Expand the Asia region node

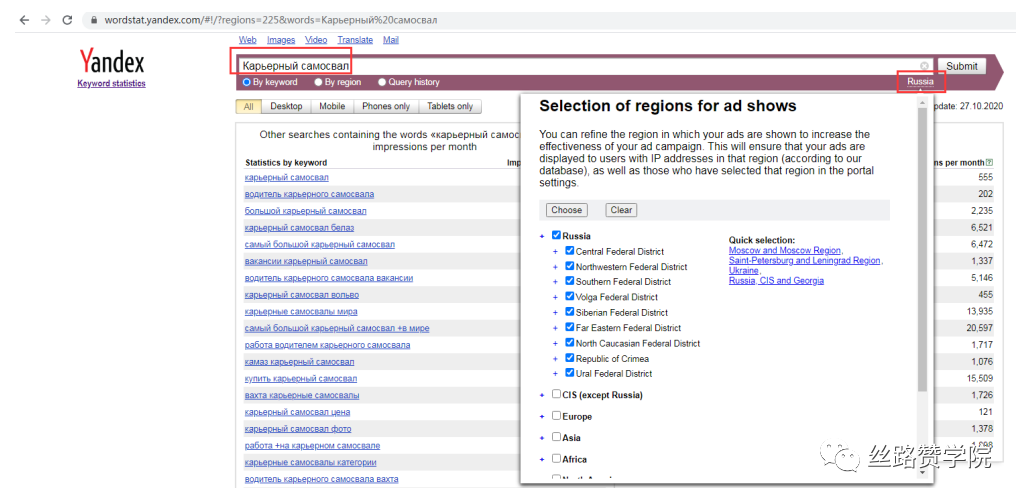pos(542,437)
